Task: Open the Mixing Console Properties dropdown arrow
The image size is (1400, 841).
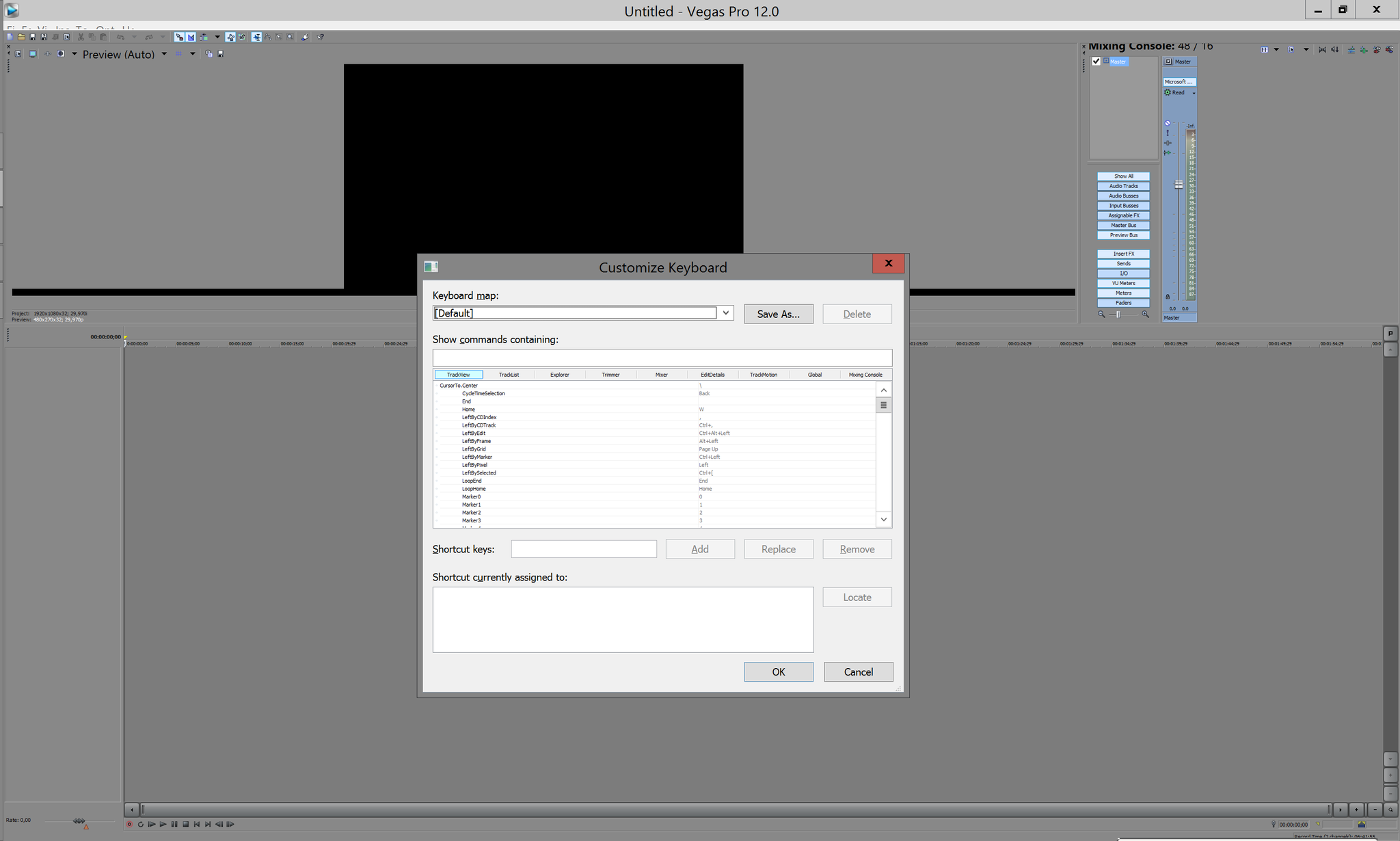Action: click(1306, 49)
